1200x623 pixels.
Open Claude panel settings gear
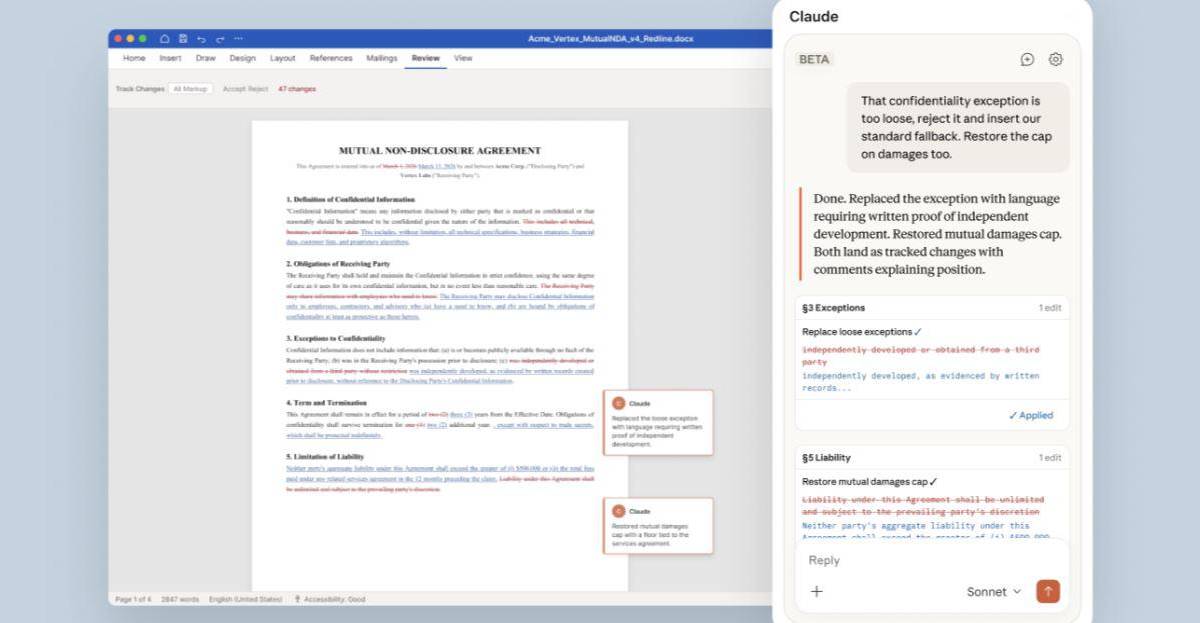tap(1055, 60)
